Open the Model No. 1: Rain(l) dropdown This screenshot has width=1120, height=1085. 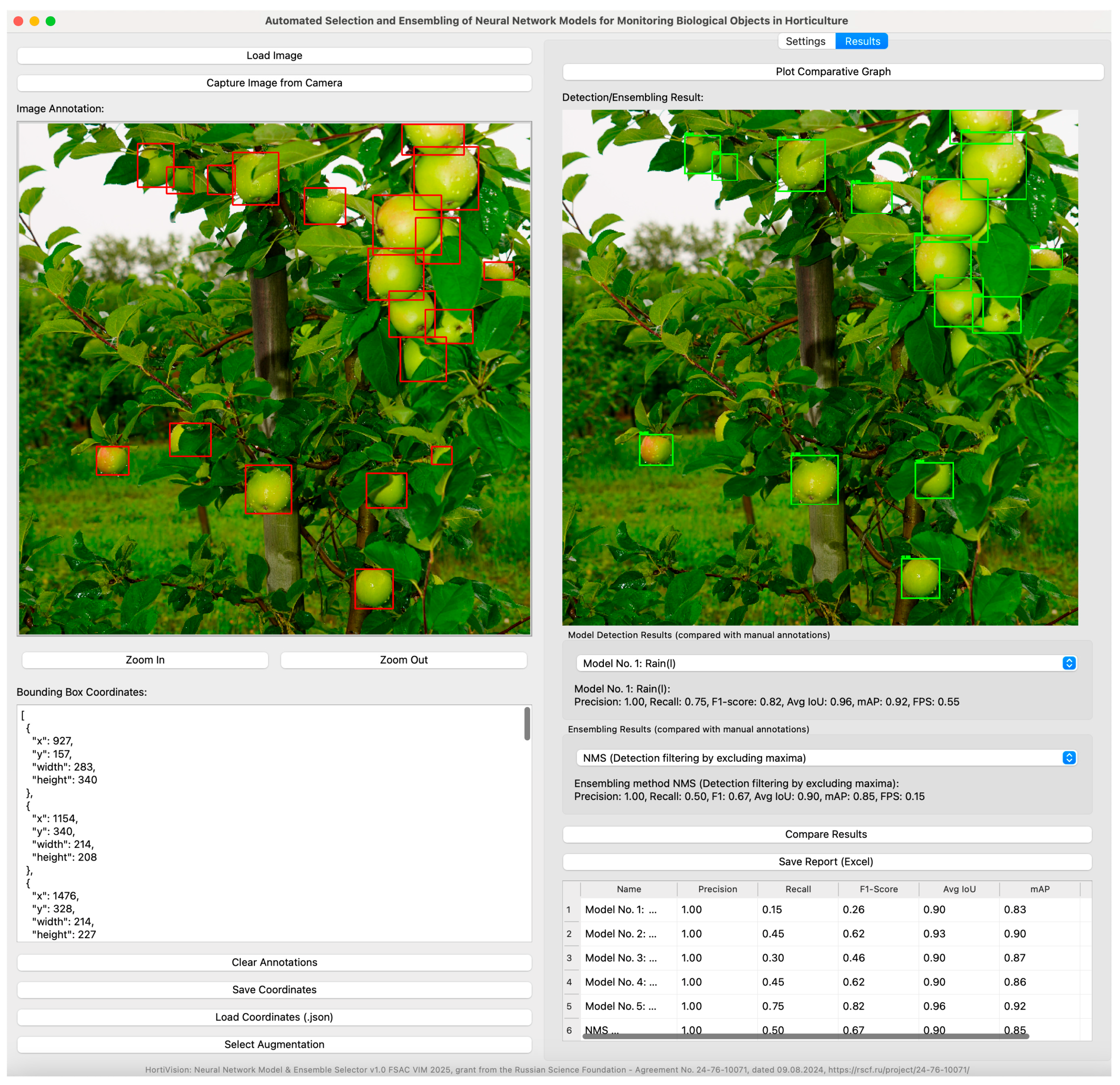(826, 663)
